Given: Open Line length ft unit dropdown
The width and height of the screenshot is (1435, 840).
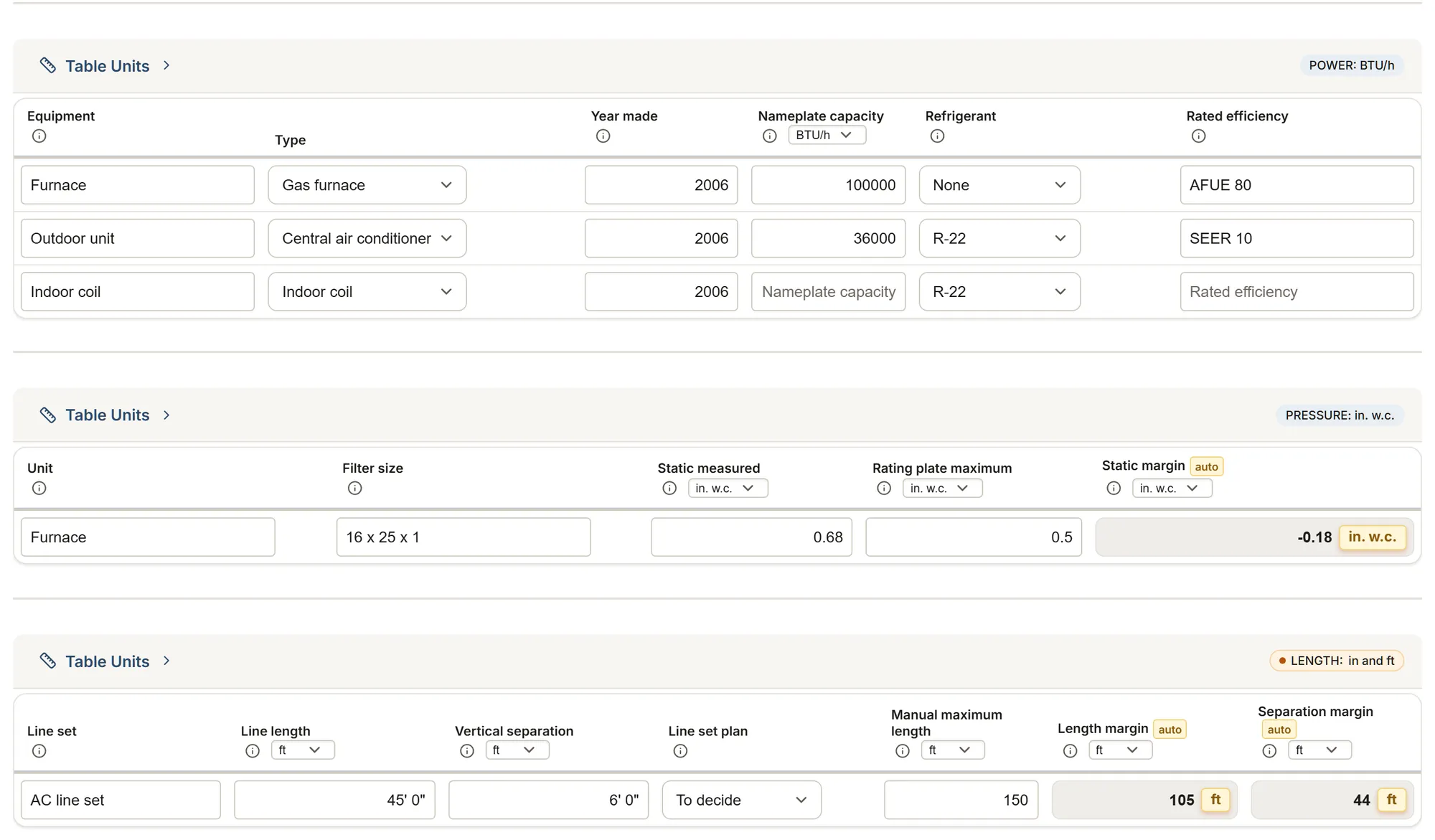Looking at the screenshot, I should coord(303,750).
